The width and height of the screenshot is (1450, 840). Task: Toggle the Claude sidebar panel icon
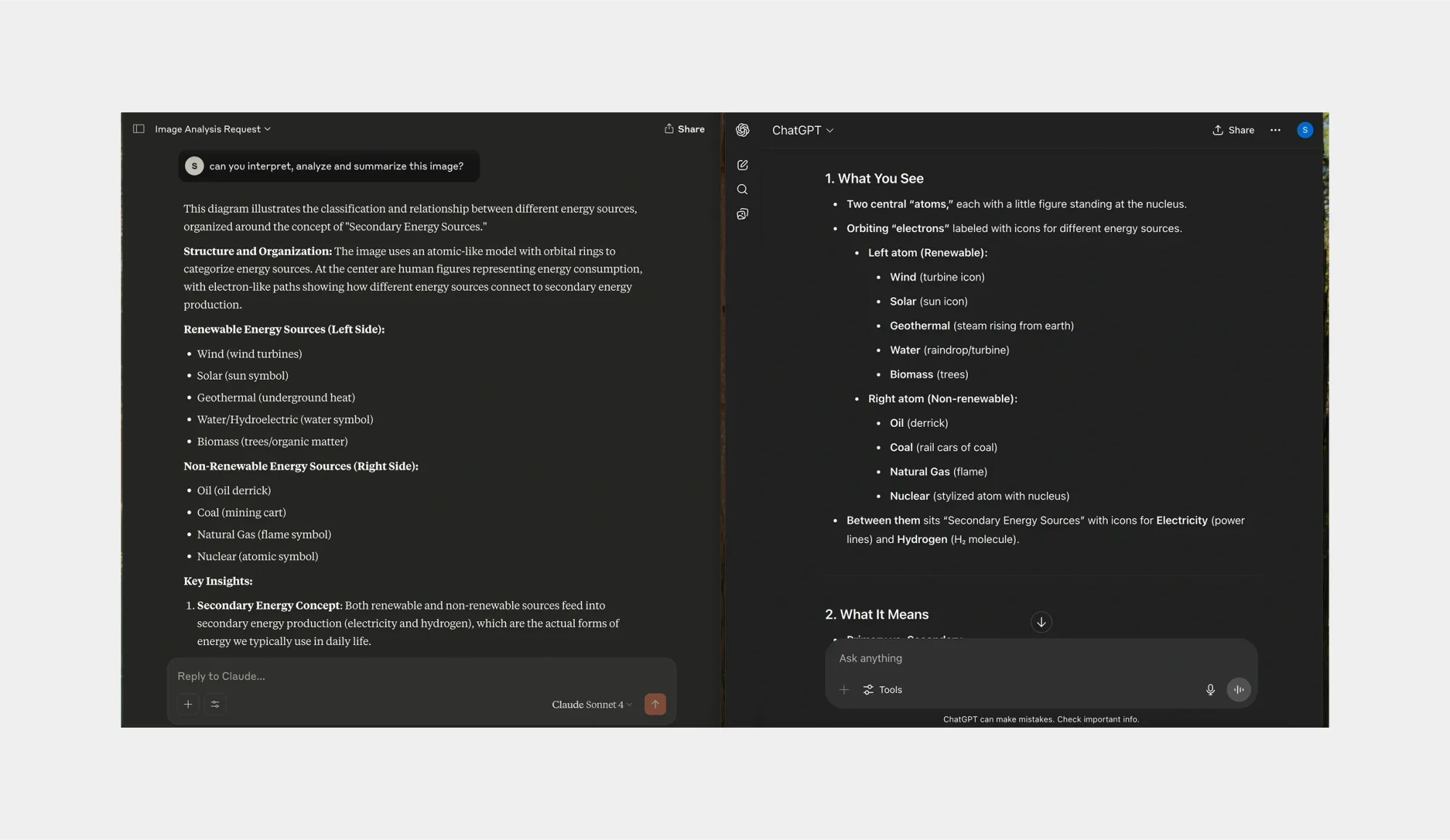[138, 129]
